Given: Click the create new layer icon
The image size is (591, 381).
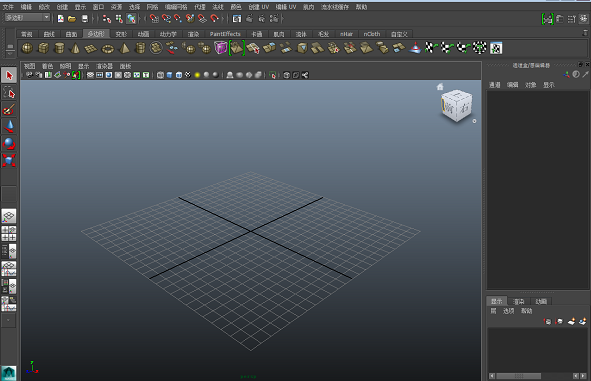Looking at the screenshot, I should pyautogui.click(x=571, y=321).
